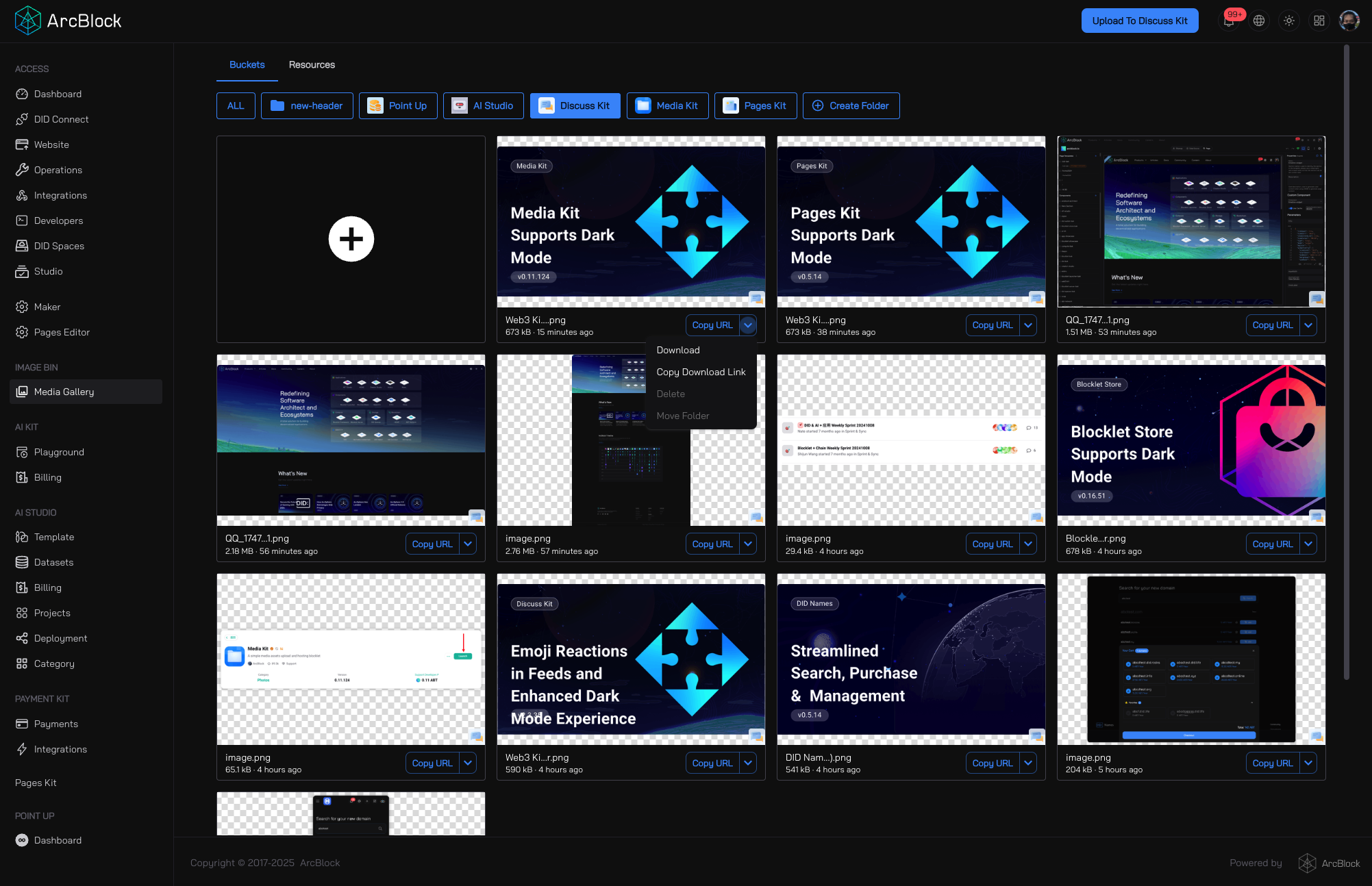Click the user avatar in header
Screen dimensions: 1372x886
click(1349, 21)
